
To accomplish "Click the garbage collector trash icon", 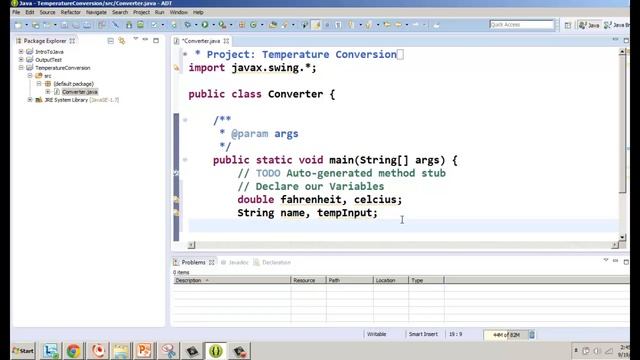I will point(532,335).
